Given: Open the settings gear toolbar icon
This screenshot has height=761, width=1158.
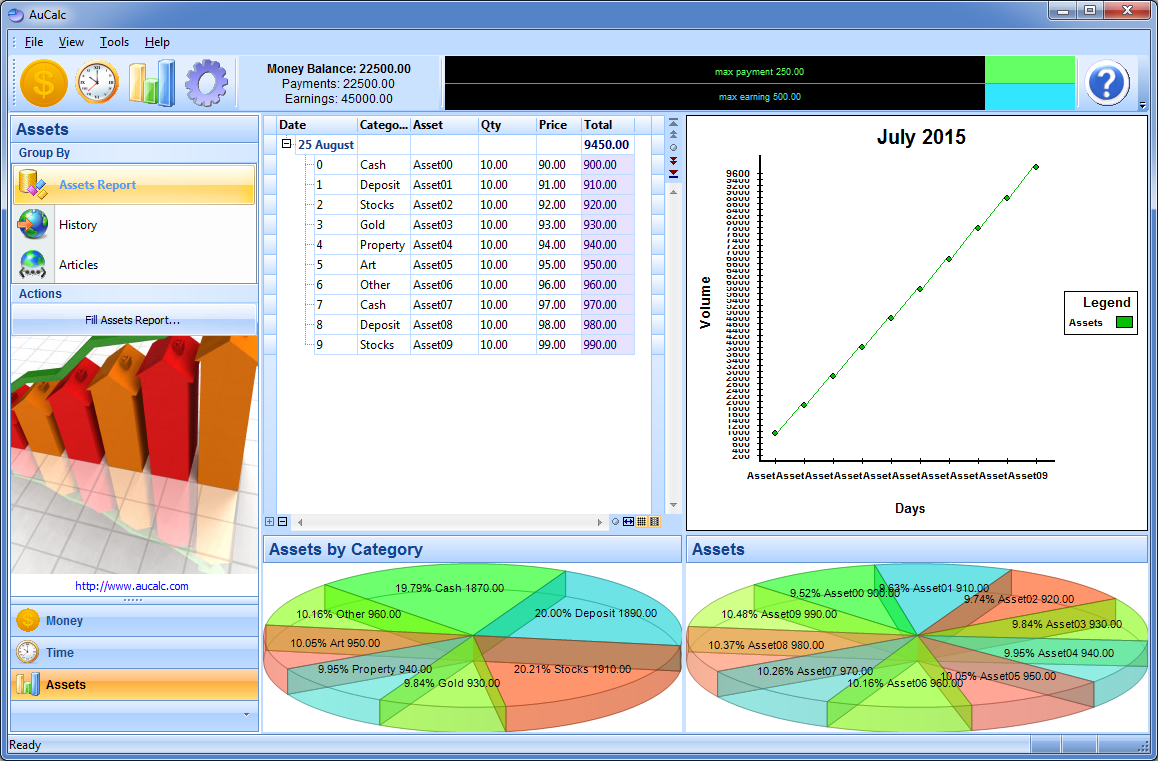Looking at the screenshot, I should pos(206,83).
